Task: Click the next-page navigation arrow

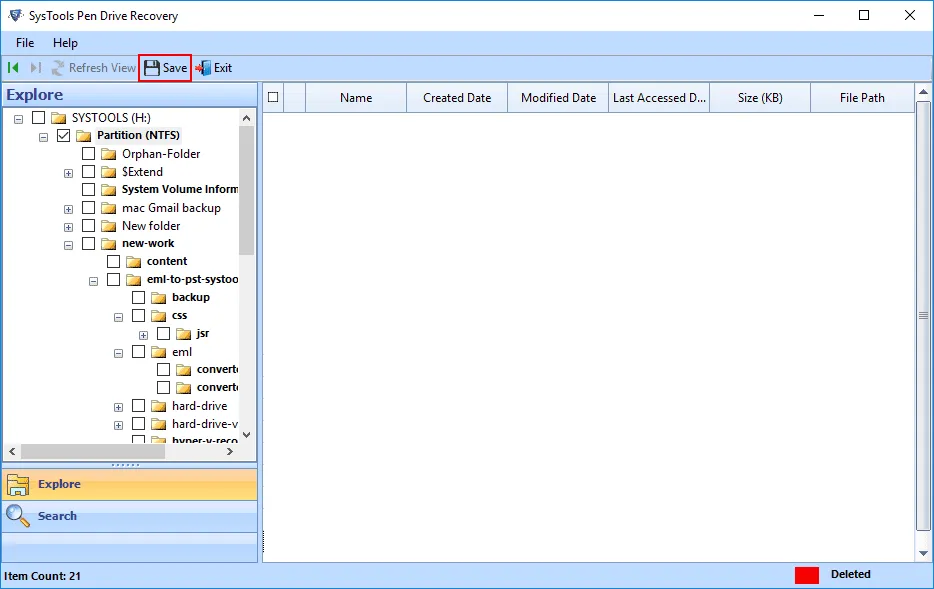Action: click(x=33, y=67)
